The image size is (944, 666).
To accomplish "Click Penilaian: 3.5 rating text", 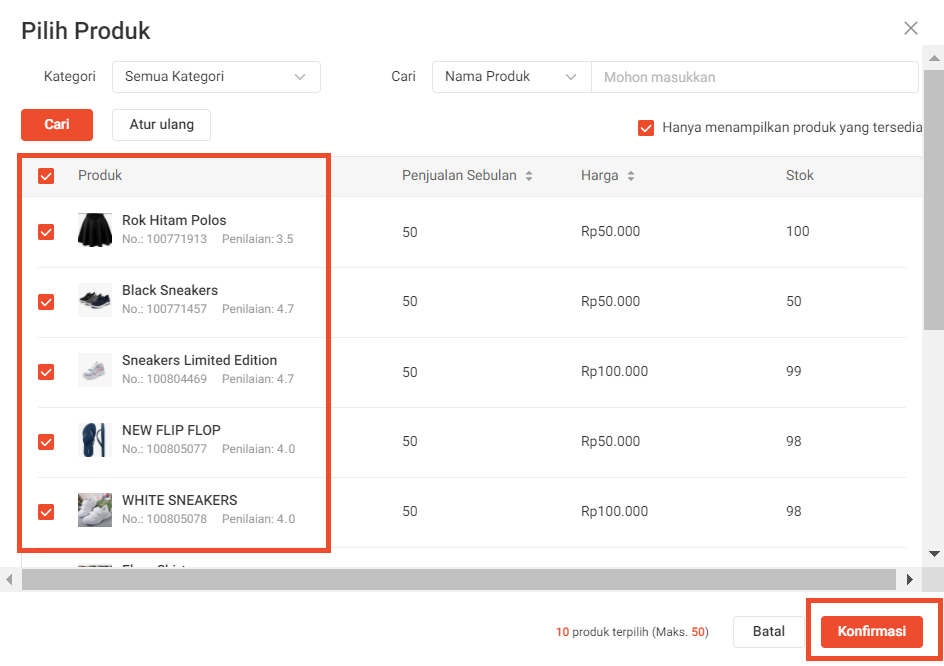I will pos(258,239).
